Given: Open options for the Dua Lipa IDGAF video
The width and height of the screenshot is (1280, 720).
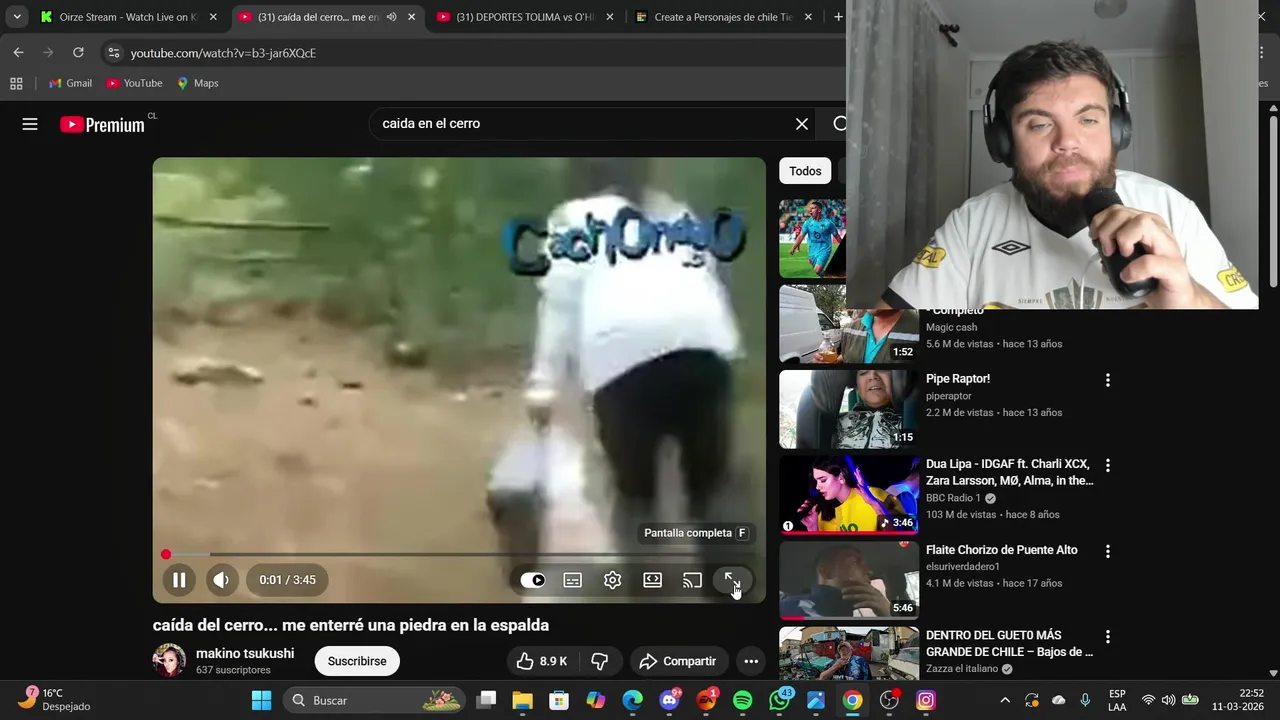Looking at the screenshot, I should coord(1107,465).
